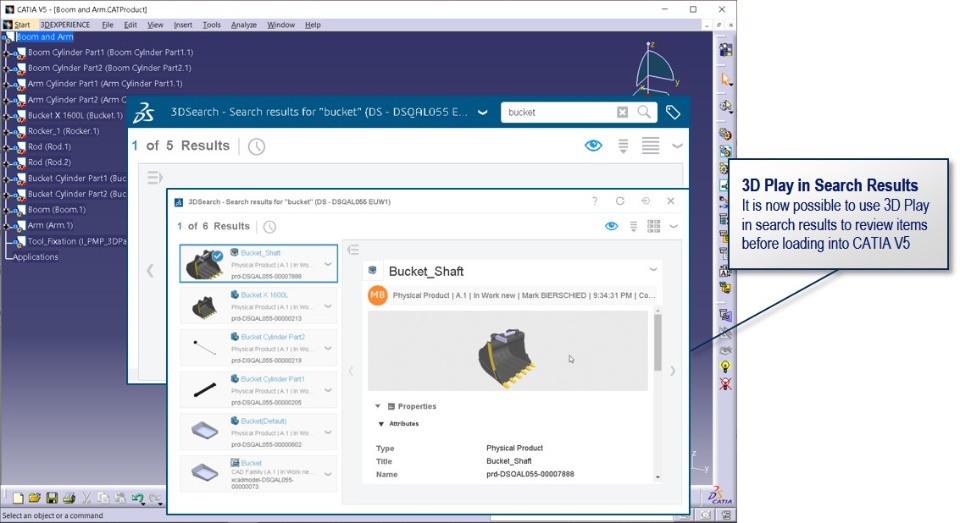Open the Bucket Cylinder Part2 link
Screen dimensions: 960x523
point(272,337)
